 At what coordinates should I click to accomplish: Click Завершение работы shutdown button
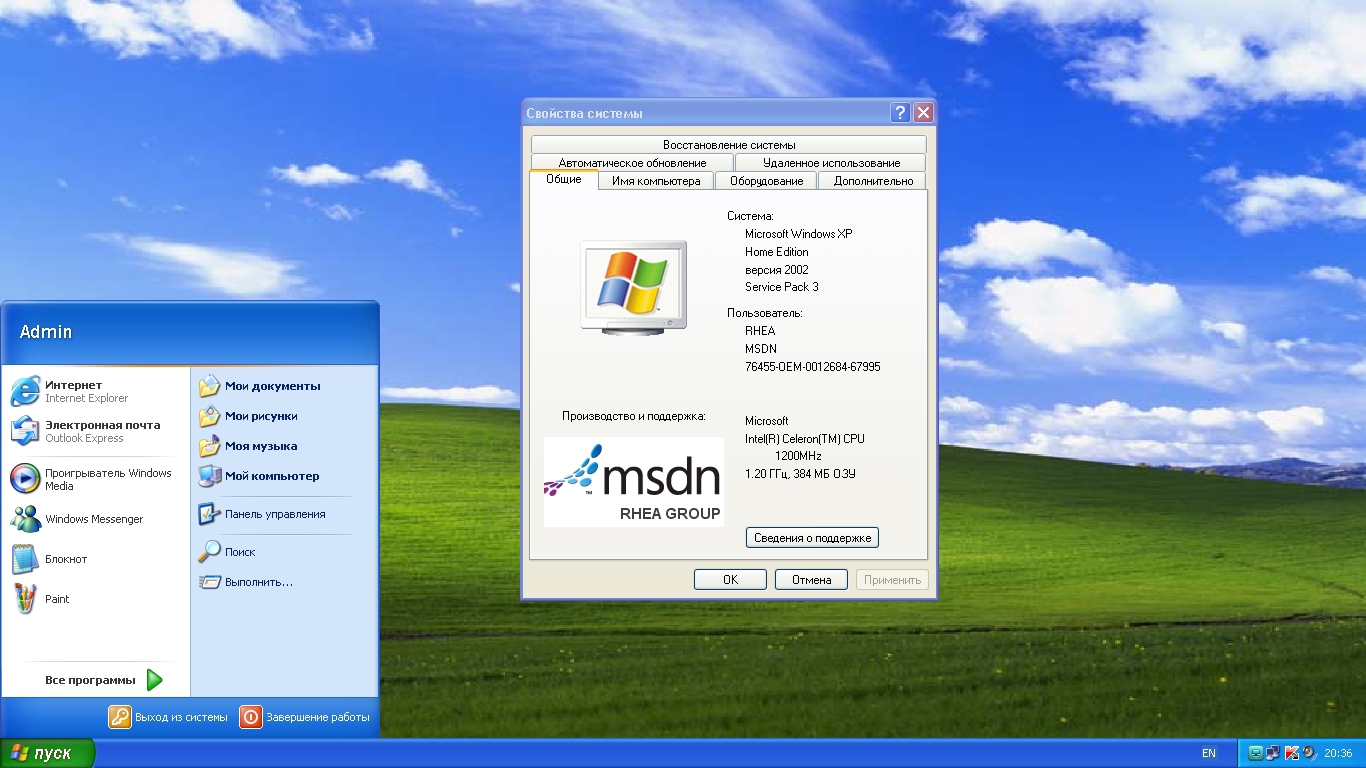click(x=305, y=717)
